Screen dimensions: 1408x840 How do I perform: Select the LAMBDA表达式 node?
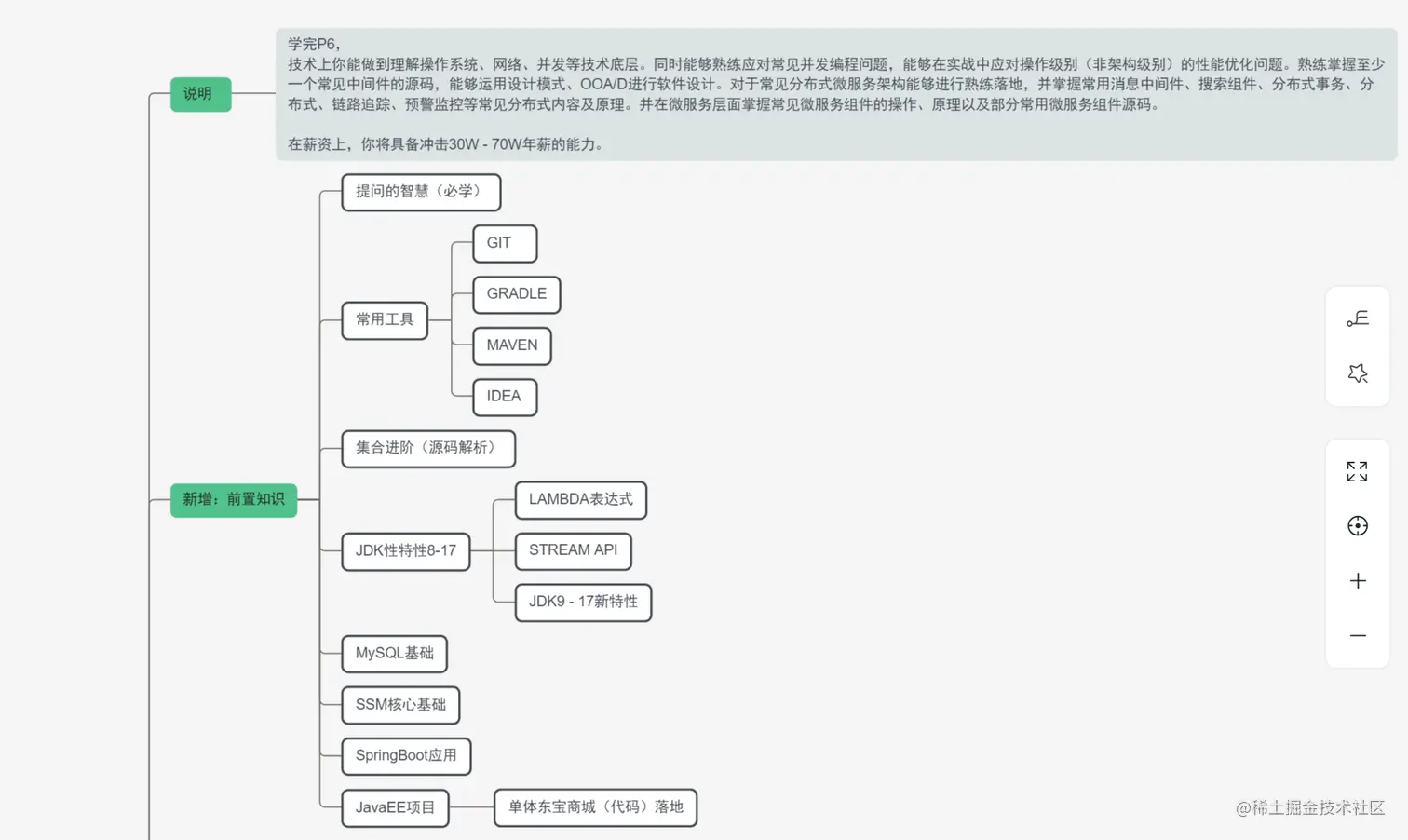[580, 500]
